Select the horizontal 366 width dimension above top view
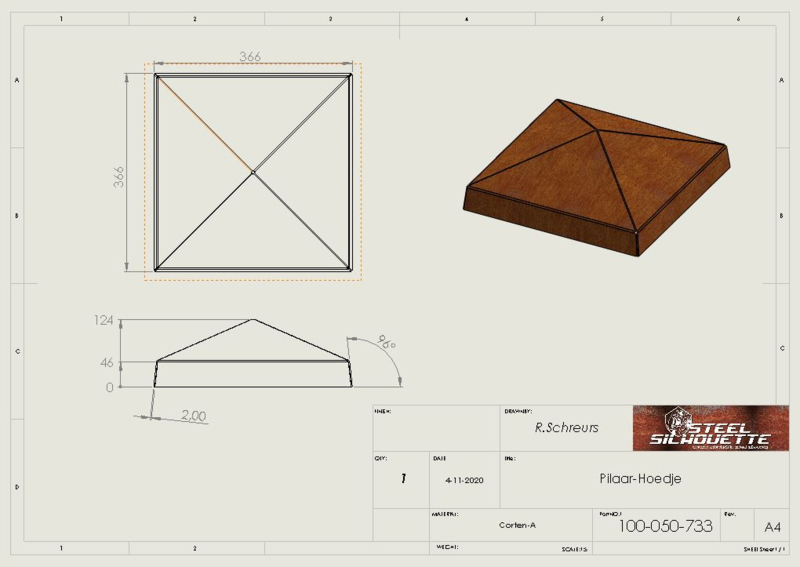 pyautogui.click(x=250, y=57)
